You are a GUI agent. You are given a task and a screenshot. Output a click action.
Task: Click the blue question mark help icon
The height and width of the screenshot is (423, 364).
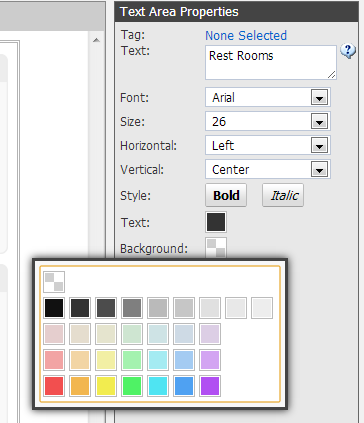click(348, 51)
